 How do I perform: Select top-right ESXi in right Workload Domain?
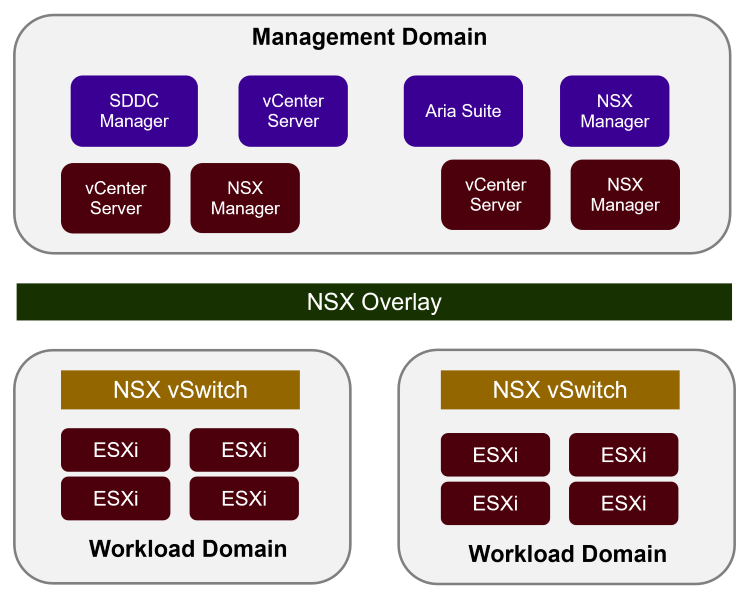point(624,455)
